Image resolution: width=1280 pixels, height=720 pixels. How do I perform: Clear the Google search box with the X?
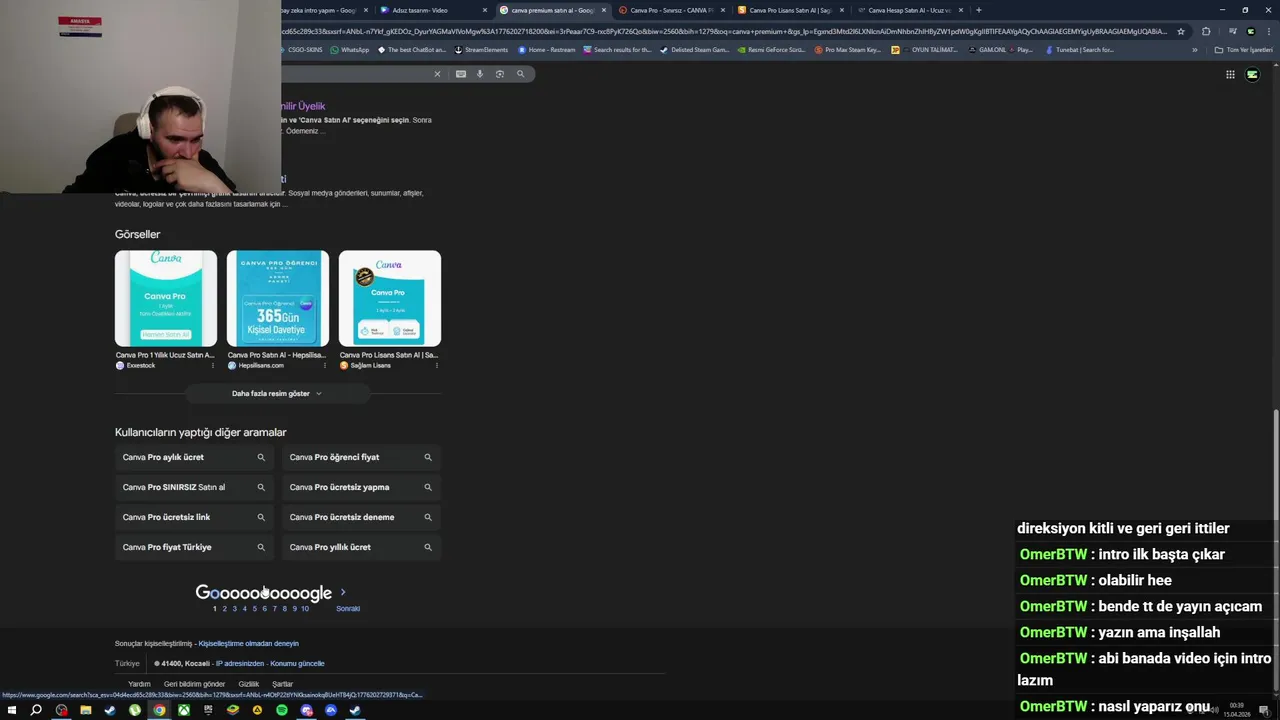pos(437,74)
